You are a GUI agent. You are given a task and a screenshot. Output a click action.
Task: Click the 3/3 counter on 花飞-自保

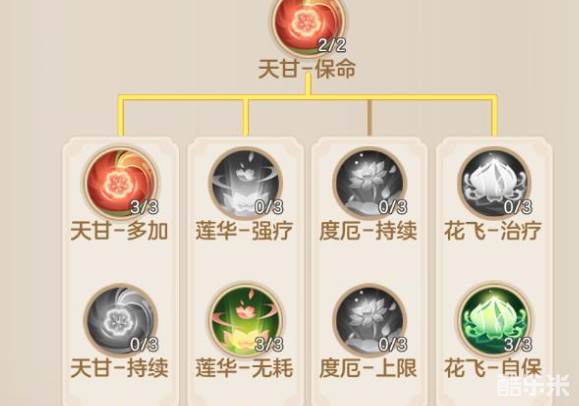pos(518,344)
